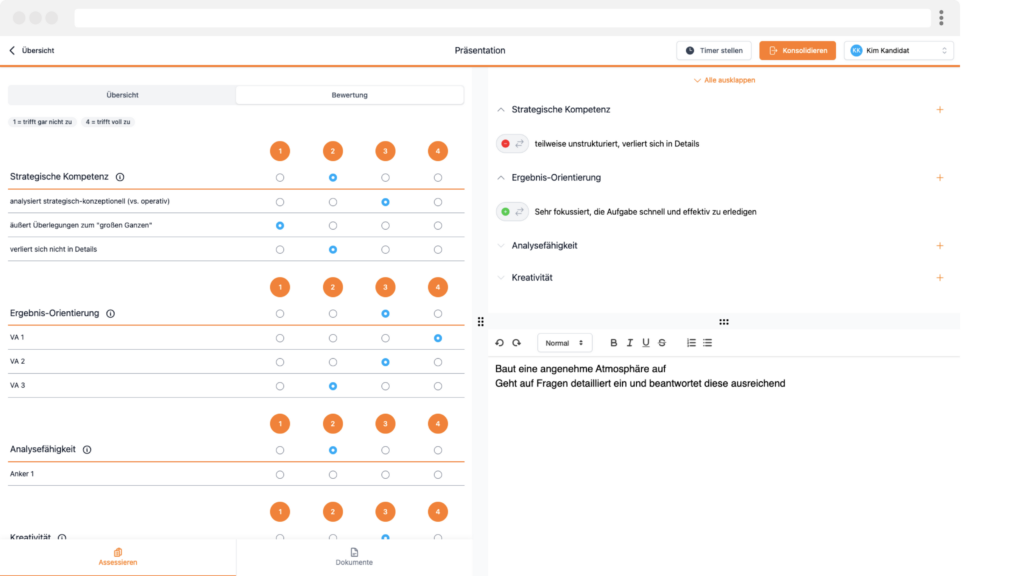Image resolution: width=1024 pixels, height=576 pixels.
Task: Rate VA 3 as 4
Action: click(438, 386)
